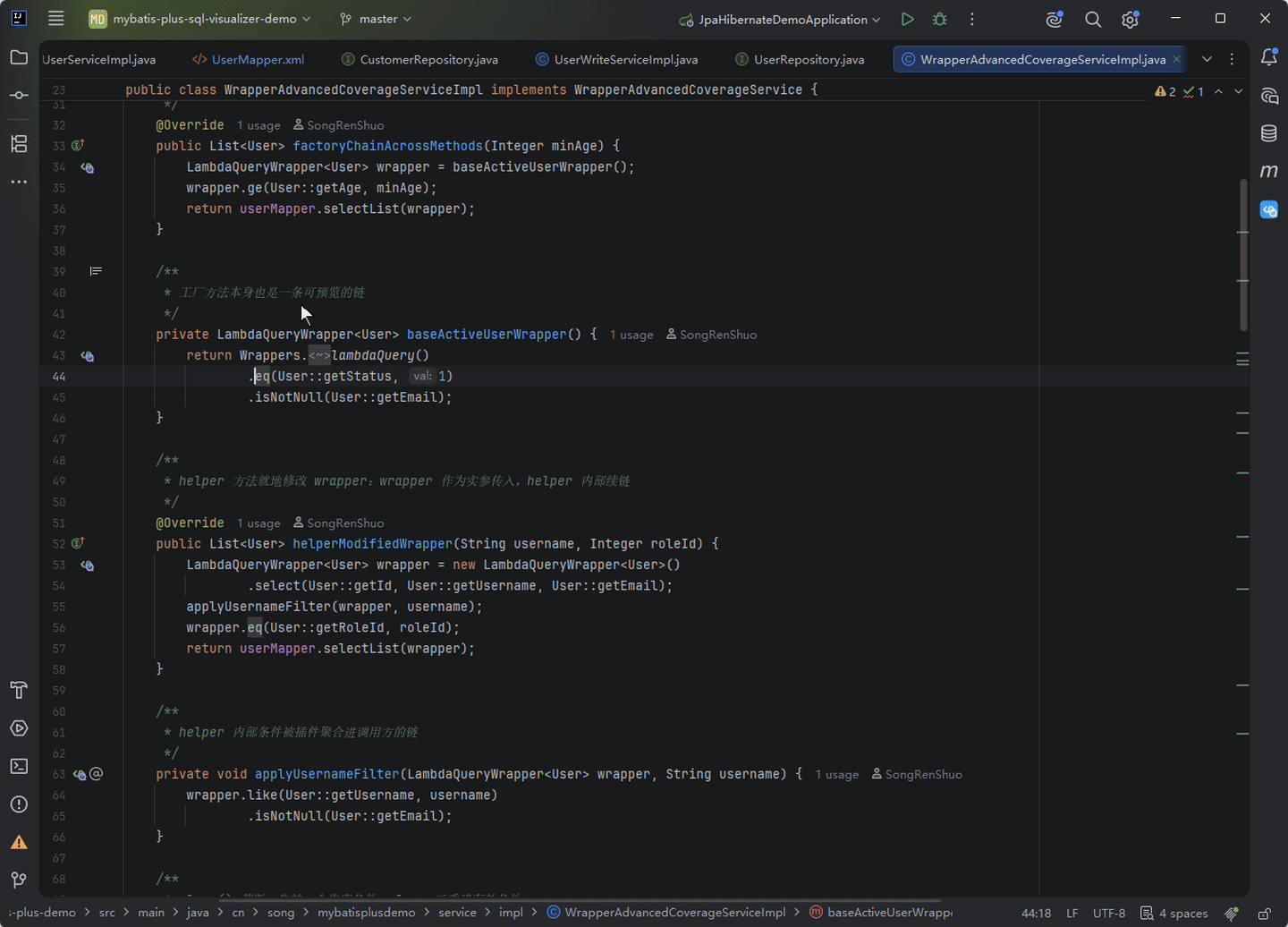Click the 44:18 caret position indicator
Image resolution: width=1288 pixels, height=927 pixels.
tap(1036, 913)
